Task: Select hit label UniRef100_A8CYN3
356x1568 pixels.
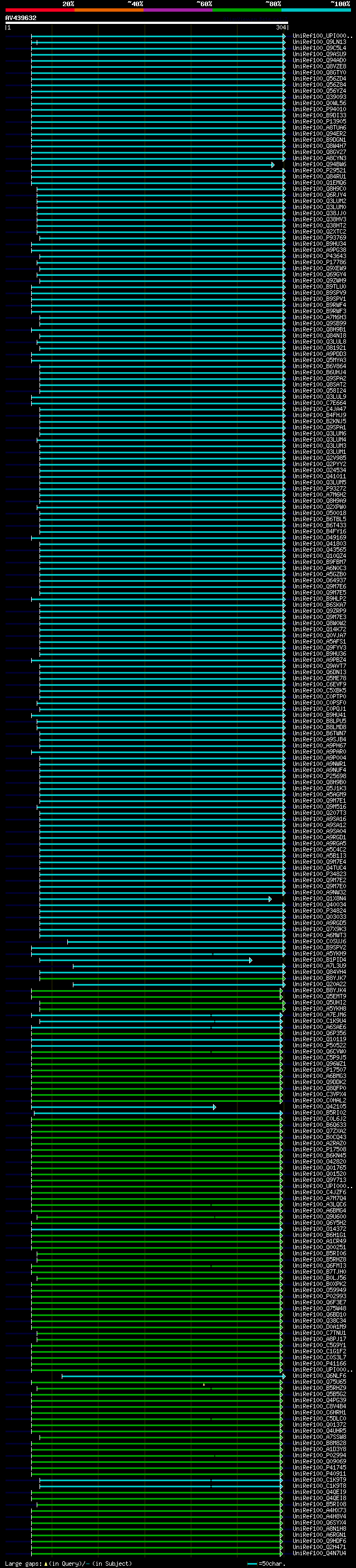Action: point(319,159)
